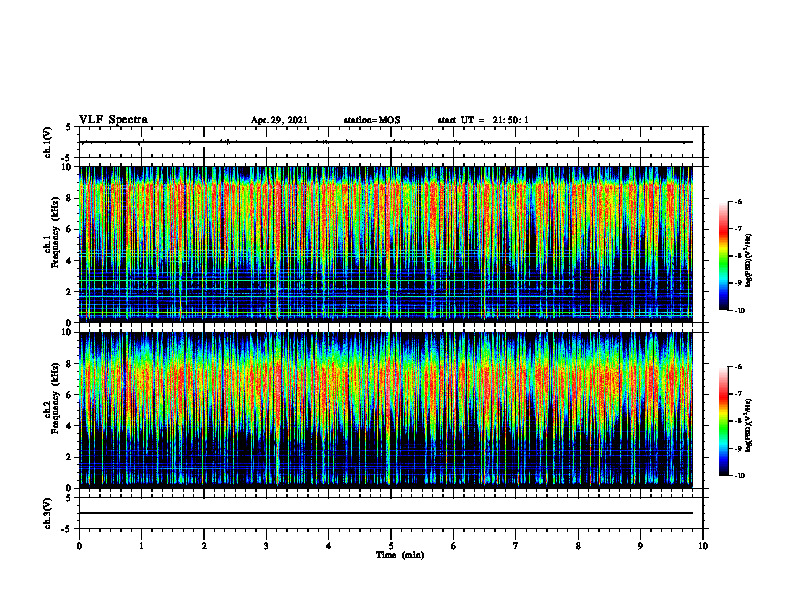Click the '6' kHz tick on ch.2 frequency axis
Screen dimensions: 792x612
[x=70, y=395]
